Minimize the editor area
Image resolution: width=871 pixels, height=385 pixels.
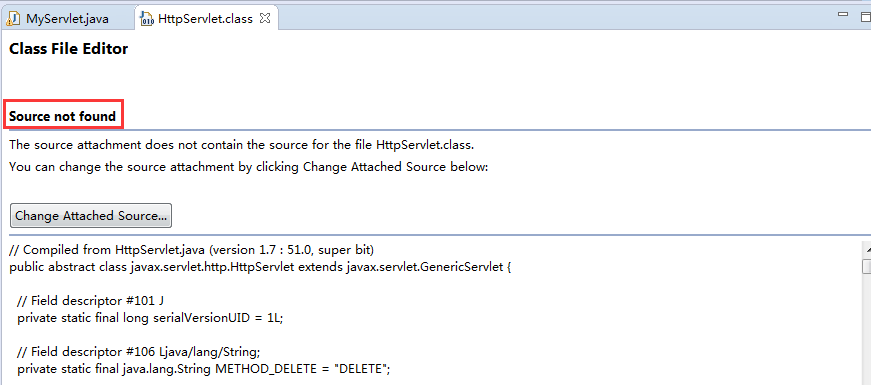843,14
